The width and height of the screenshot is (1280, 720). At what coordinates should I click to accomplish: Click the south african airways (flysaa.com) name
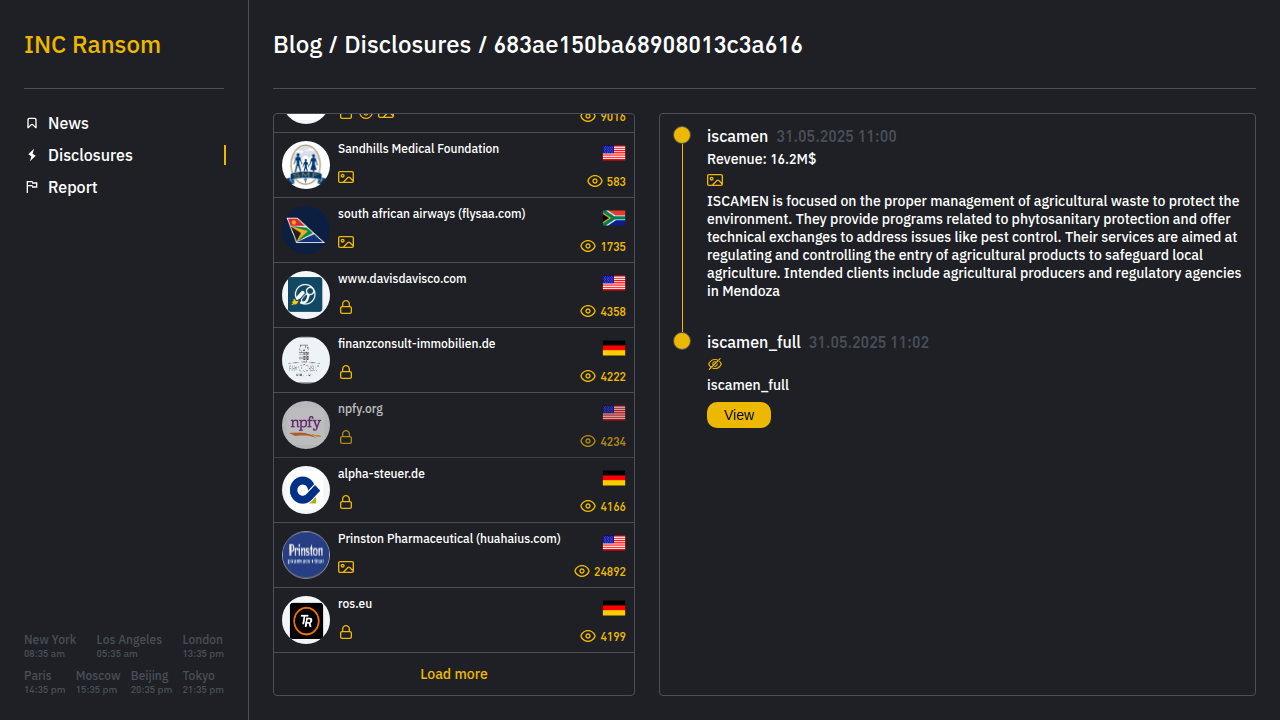pyautogui.click(x=432, y=214)
